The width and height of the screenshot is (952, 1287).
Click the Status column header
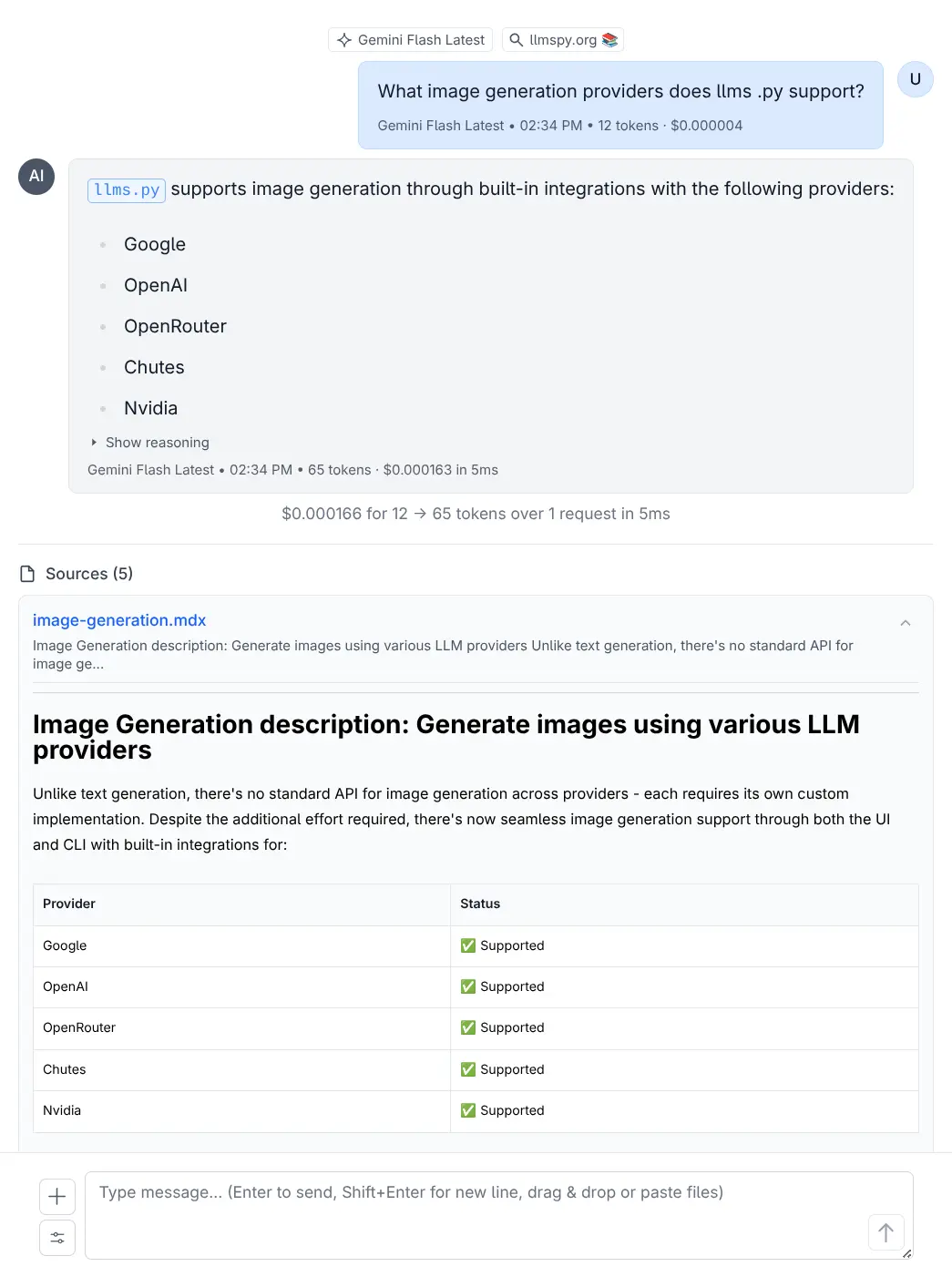pos(480,904)
